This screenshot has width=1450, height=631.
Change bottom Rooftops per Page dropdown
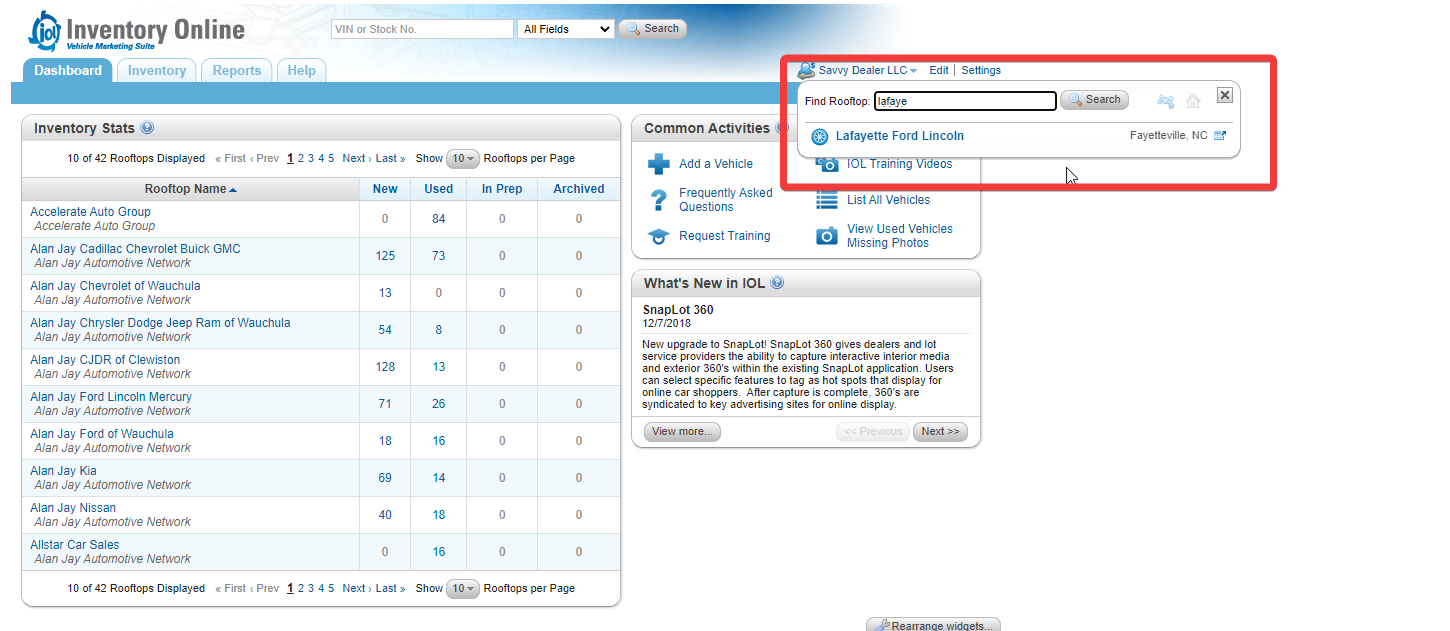coord(462,588)
